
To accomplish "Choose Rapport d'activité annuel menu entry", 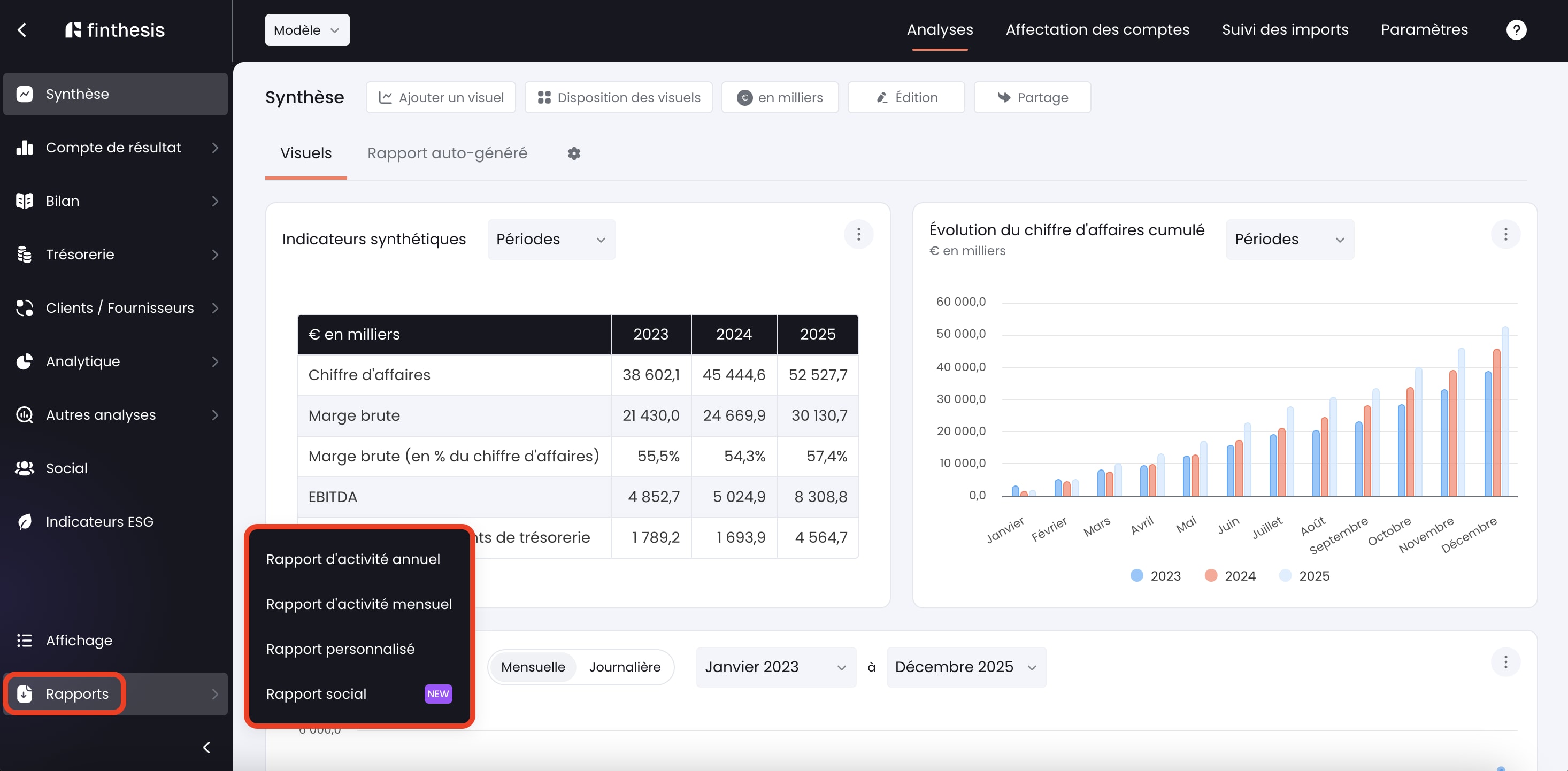I will pos(353,559).
